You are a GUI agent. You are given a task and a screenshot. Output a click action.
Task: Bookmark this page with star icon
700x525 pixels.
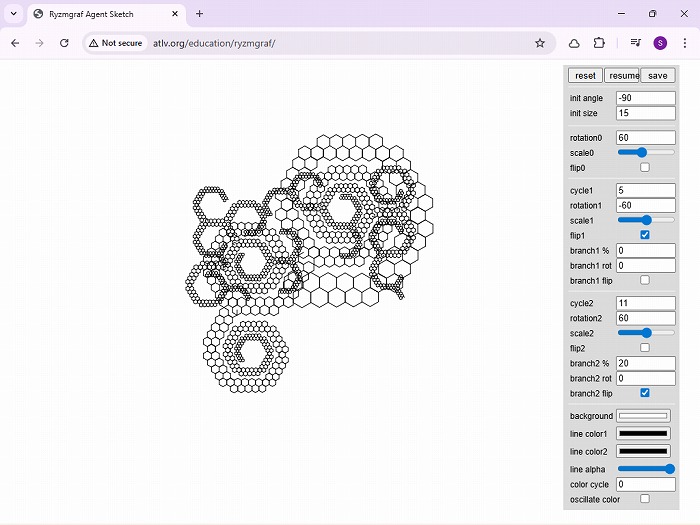click(540, 43)
